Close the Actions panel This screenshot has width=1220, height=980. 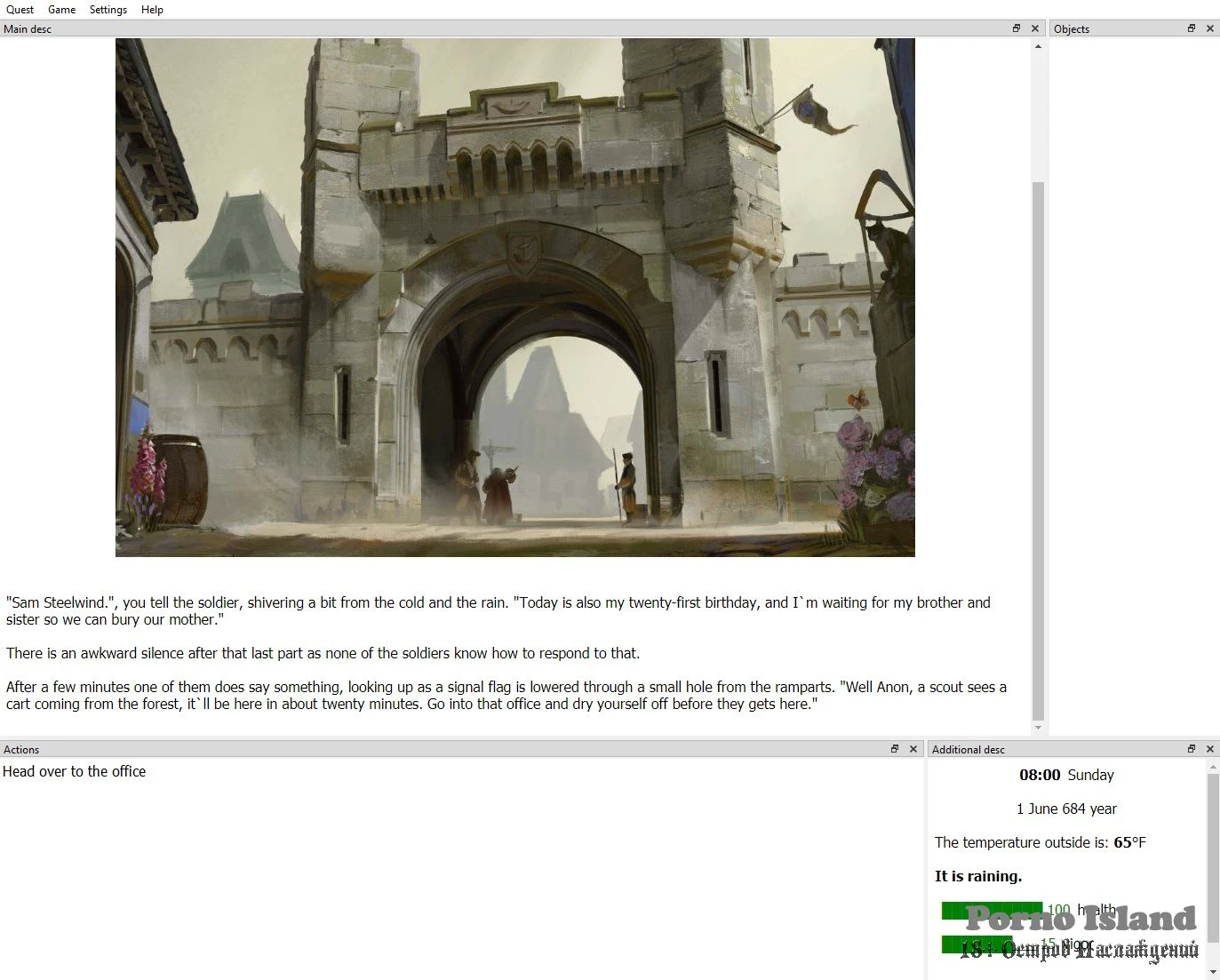tap(913, 749)
